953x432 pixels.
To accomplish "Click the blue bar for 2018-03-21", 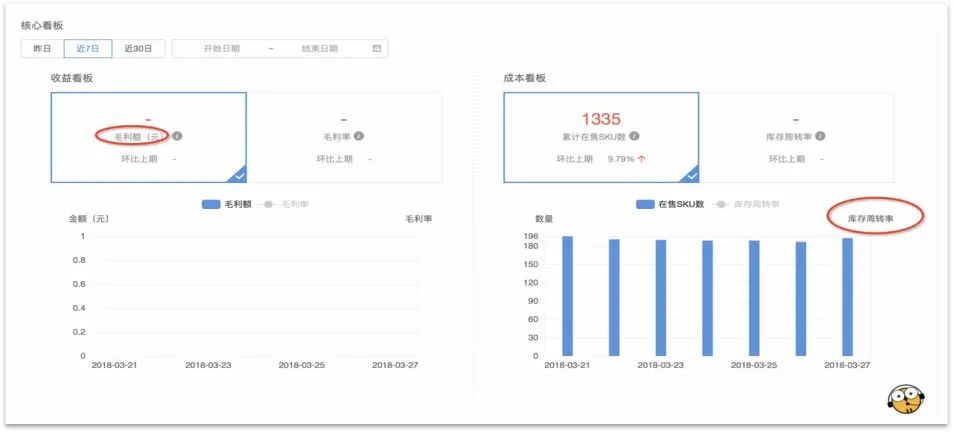I will coord(567,296).
